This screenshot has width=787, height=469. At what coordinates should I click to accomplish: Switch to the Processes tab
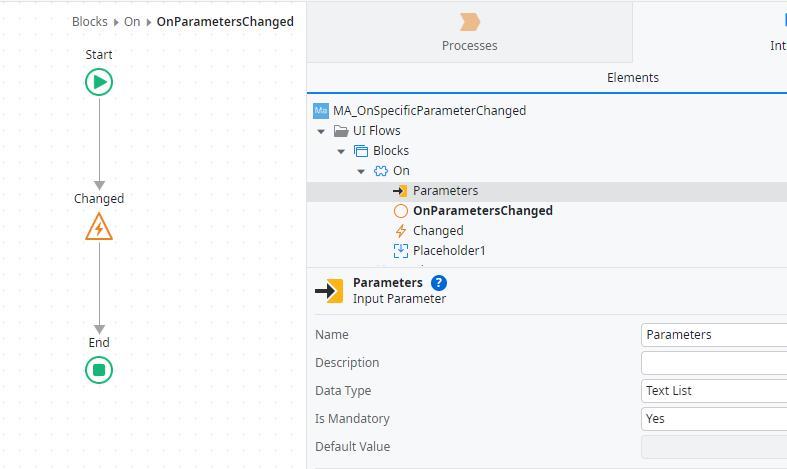[469, 32]
